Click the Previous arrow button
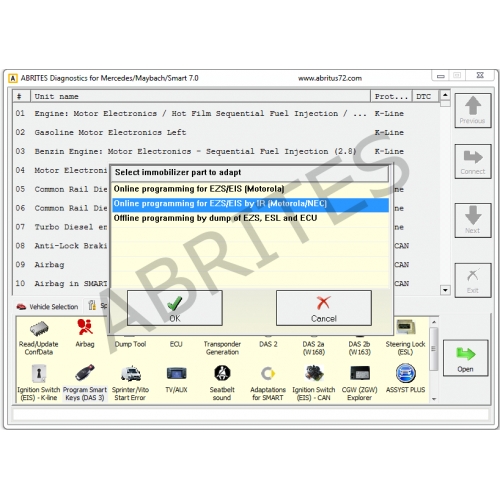The height and width of the screenshot is (500, 500). [473, 110]
